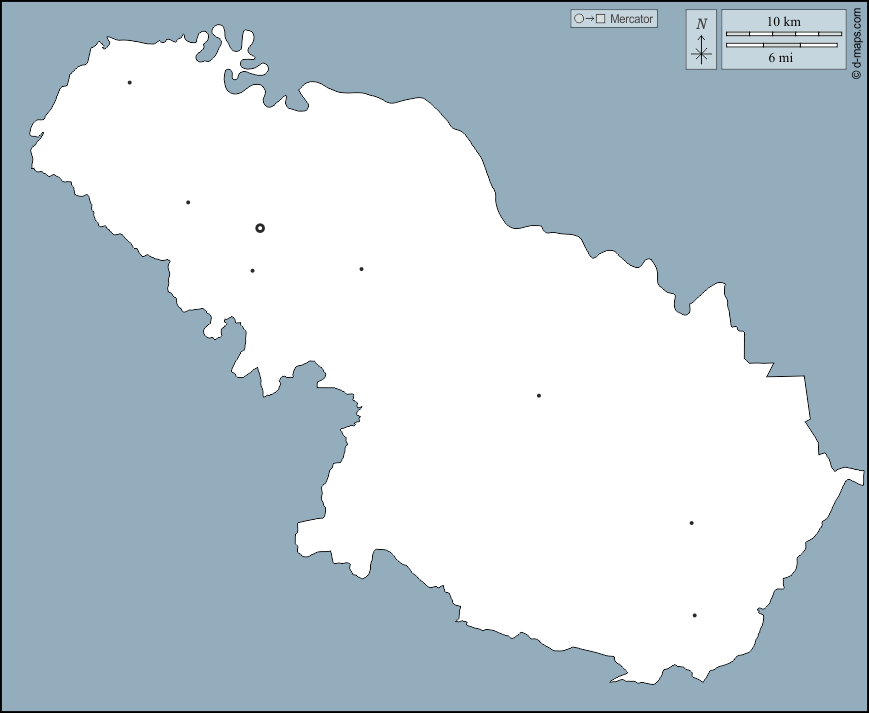Click the 10 km scale label

(x=783, y=21)
